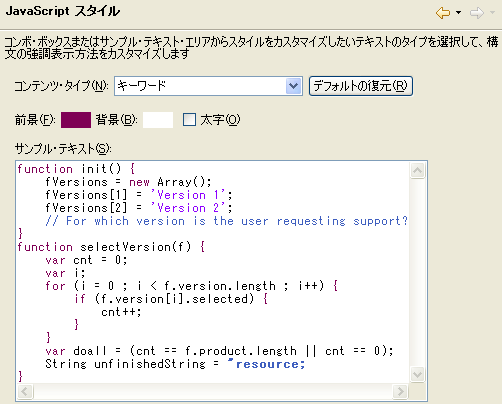The height and width of the screenshot is (404, 502).
Task: Click the vertical scrollbar track
Action: (417, 273)
